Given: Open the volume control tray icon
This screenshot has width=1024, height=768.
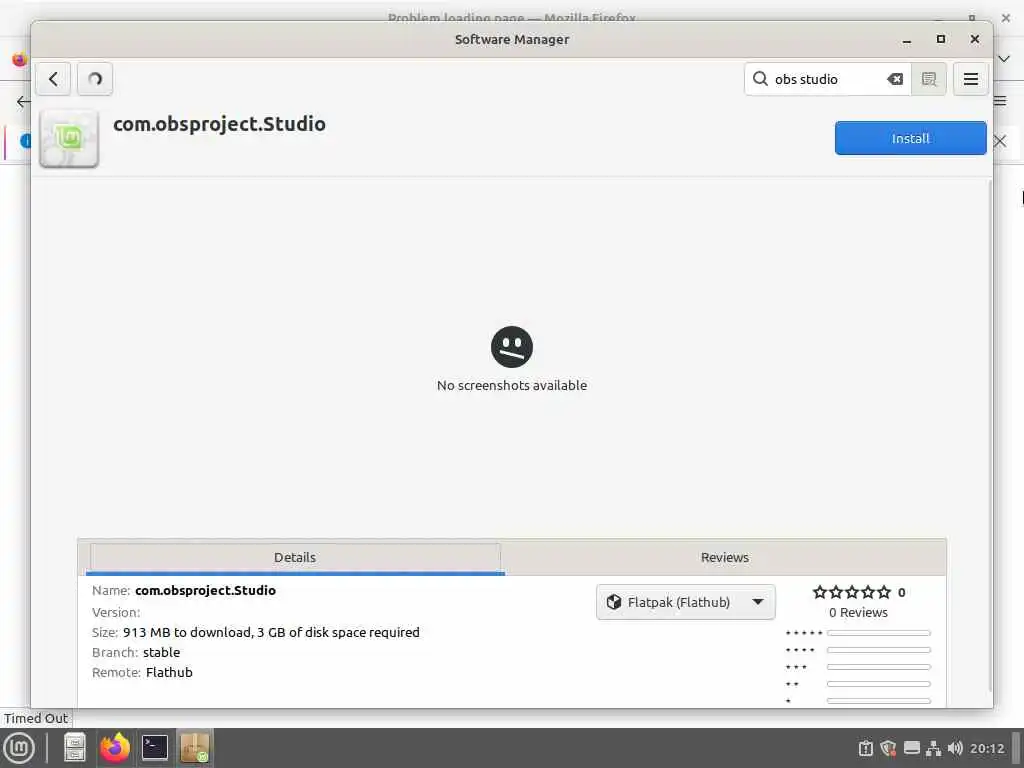Looking at the screenshot, I should pyautogui.click(x=955, y=748).
